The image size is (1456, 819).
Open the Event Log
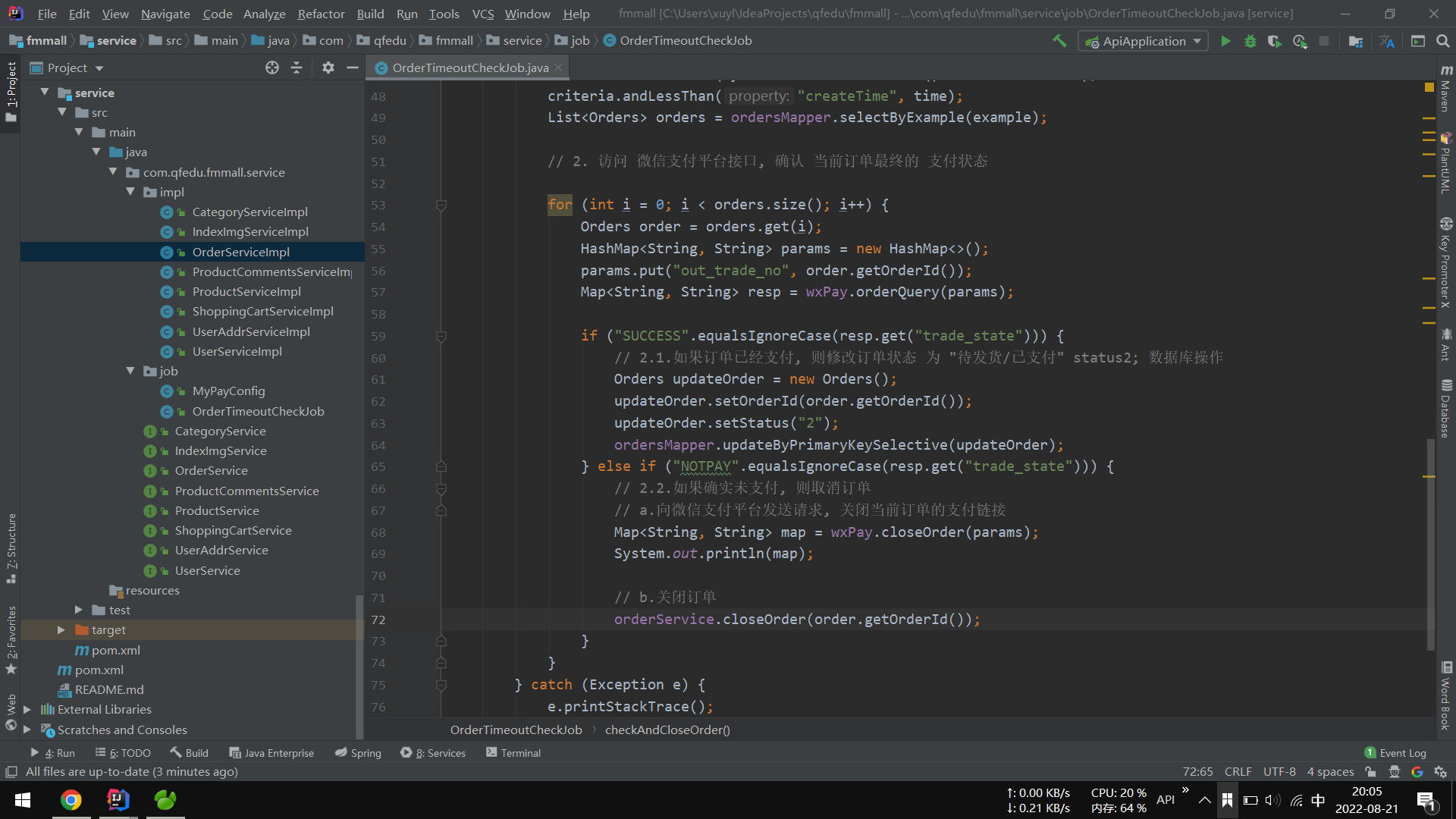[x=1395, y=753]
